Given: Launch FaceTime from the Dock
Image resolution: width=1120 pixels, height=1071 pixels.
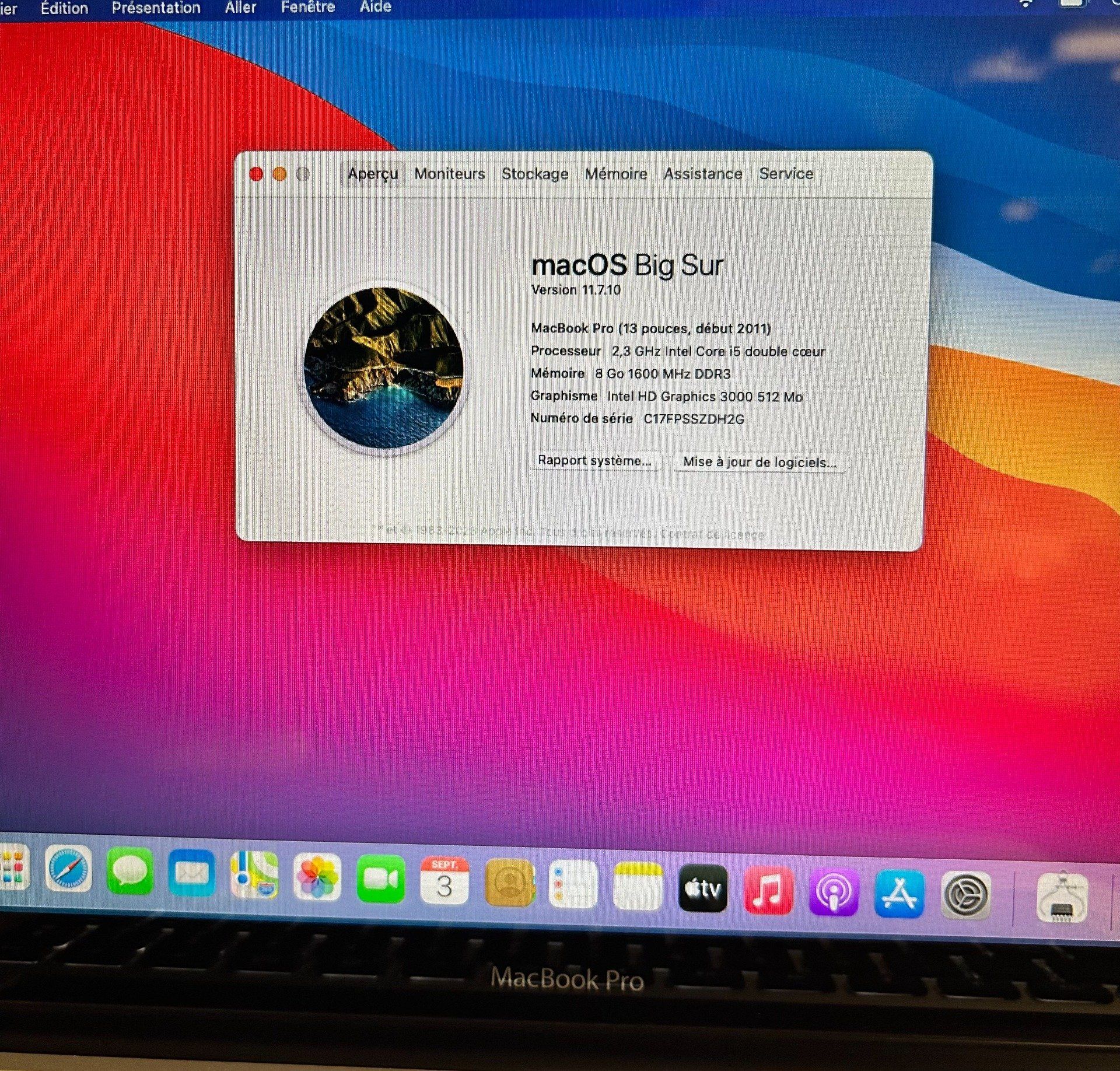Looking at the screenshot, I should 380,878.
